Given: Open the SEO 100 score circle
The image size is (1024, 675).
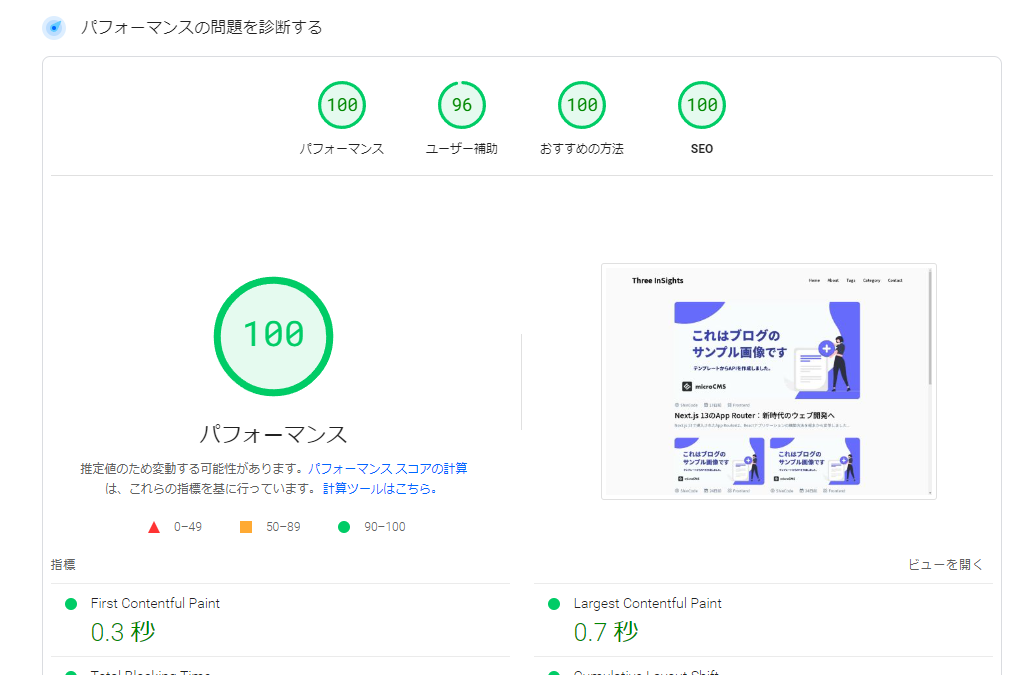Looking at the screenshot, I should click(701, 104).
